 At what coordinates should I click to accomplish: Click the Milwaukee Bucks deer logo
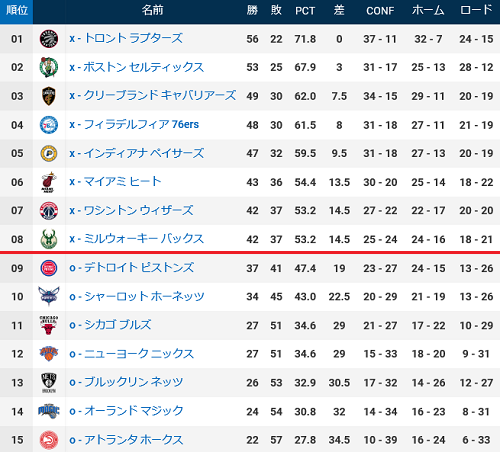tap(49, 239)
